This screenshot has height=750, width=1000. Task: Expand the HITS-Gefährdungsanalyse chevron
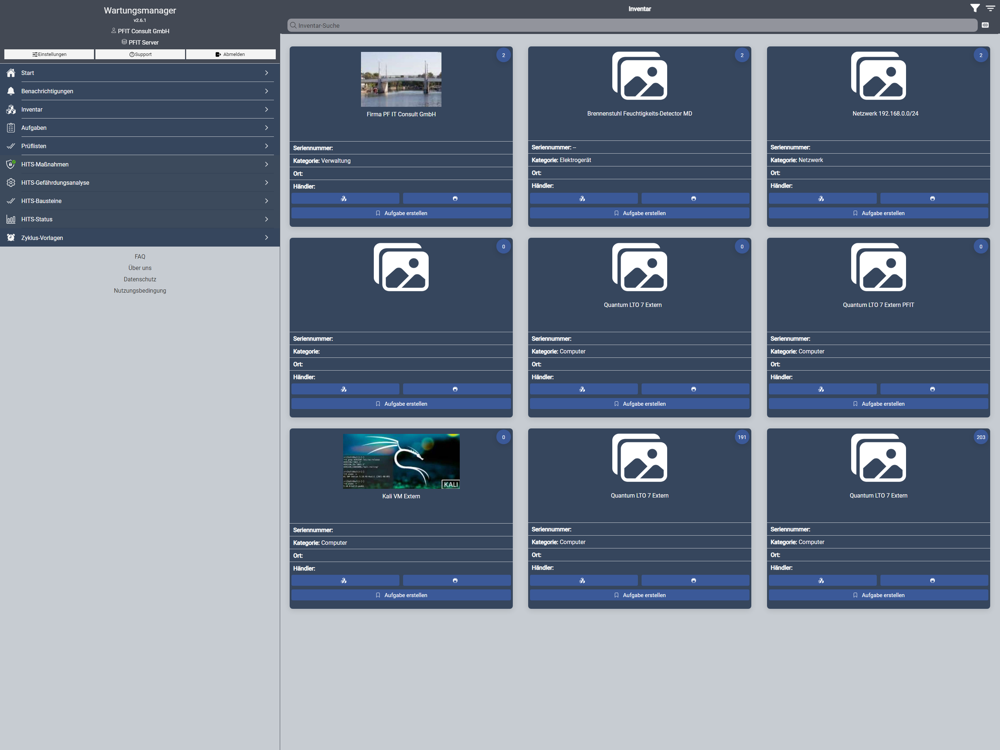(x=266, y=182)
